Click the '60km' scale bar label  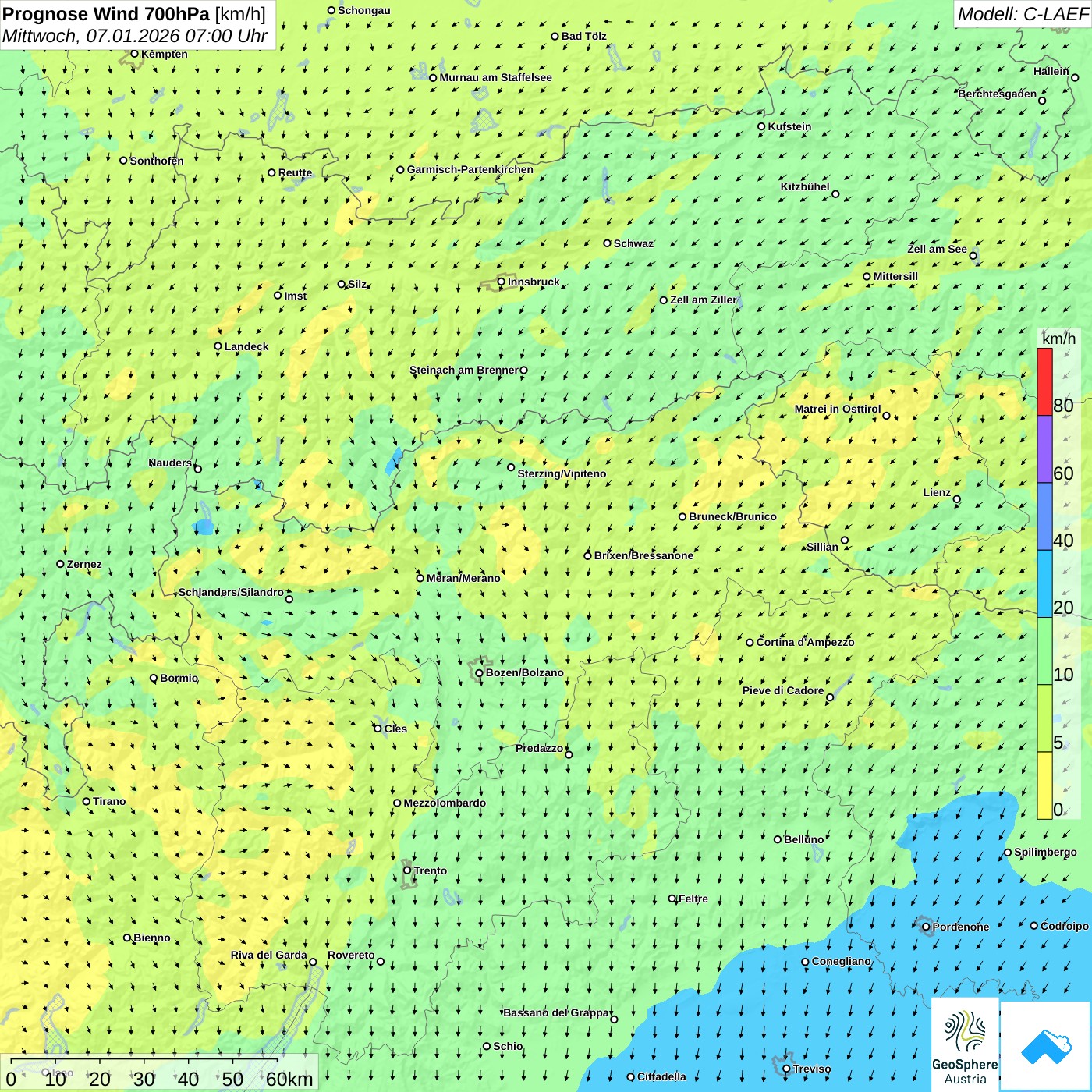point(289,1079)
